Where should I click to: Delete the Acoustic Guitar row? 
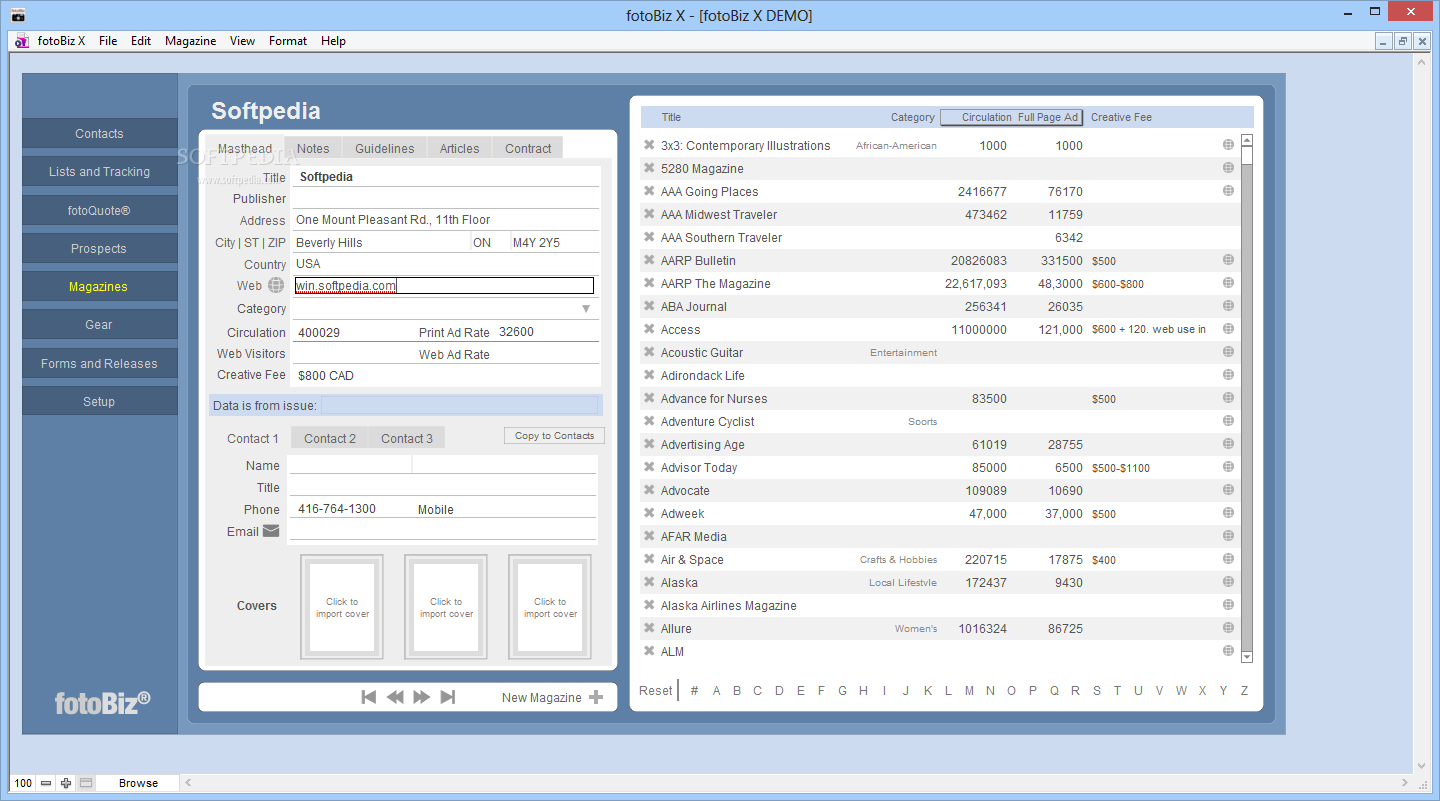(x=649, y=352)
